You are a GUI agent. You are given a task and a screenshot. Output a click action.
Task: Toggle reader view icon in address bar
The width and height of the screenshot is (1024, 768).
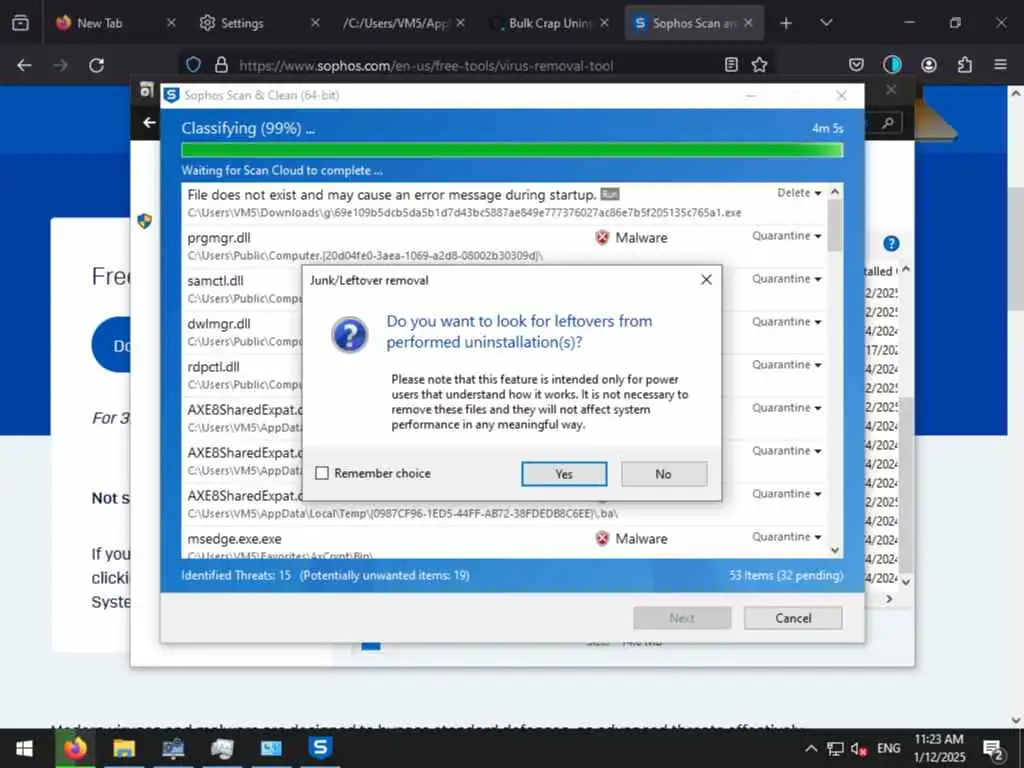[731, 65]
